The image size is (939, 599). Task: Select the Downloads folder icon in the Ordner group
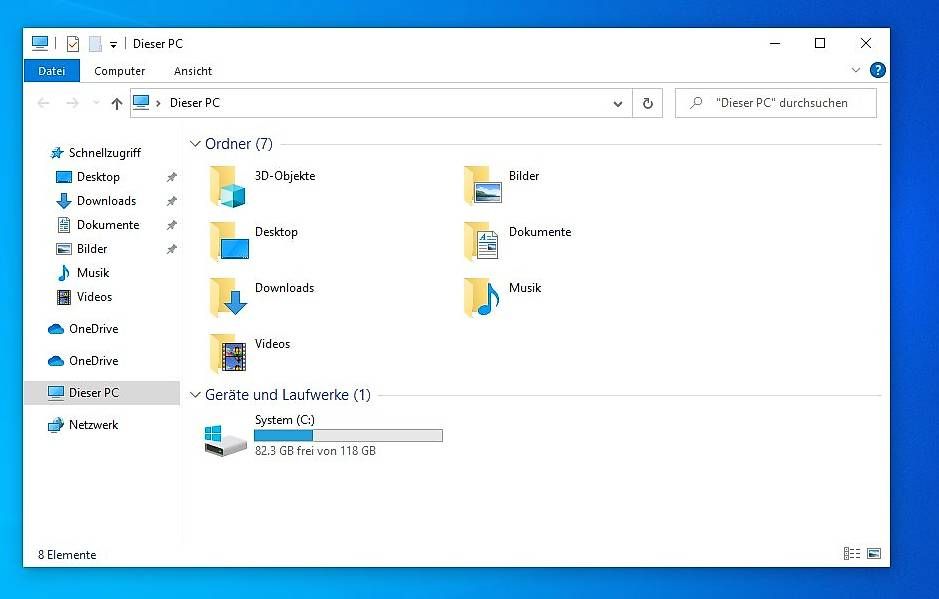229,298
